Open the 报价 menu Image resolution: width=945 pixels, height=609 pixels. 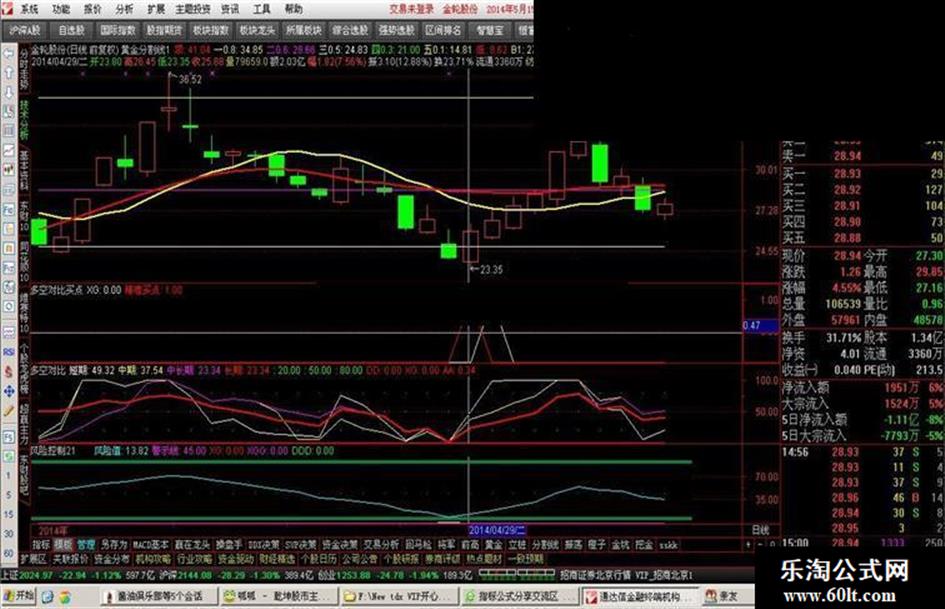pos(93,9)
